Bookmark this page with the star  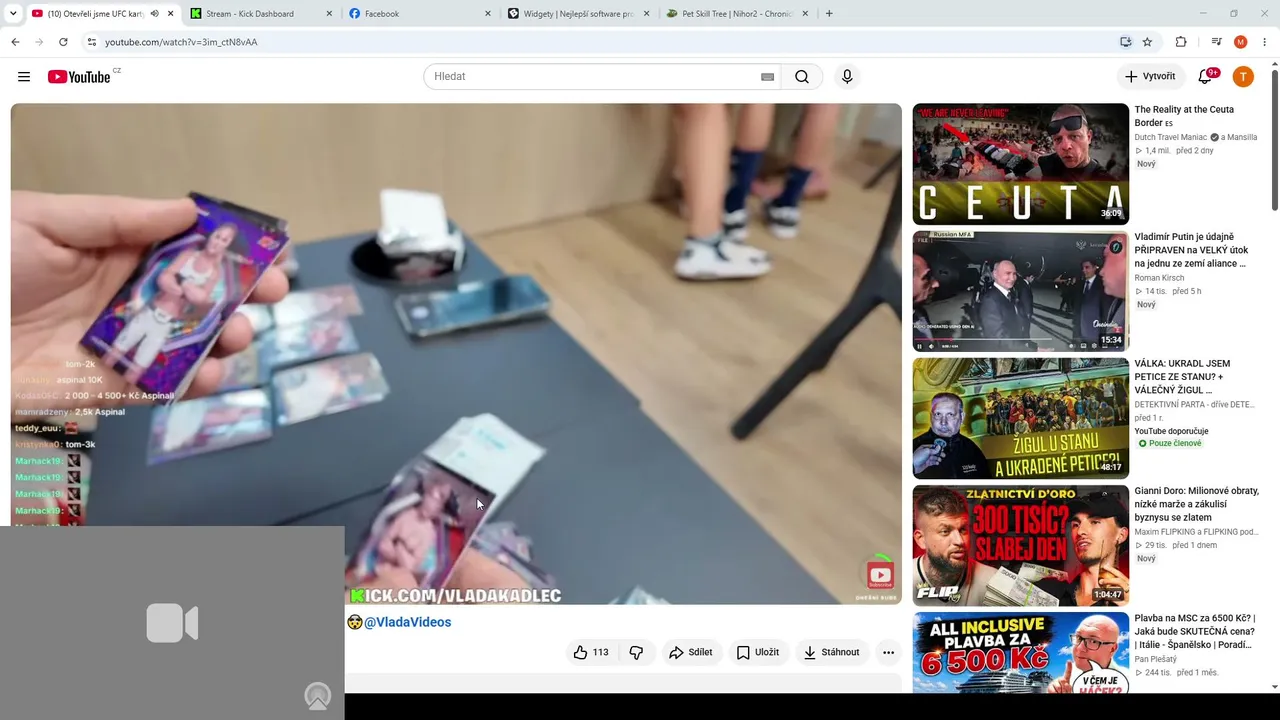pos(1147,42)
